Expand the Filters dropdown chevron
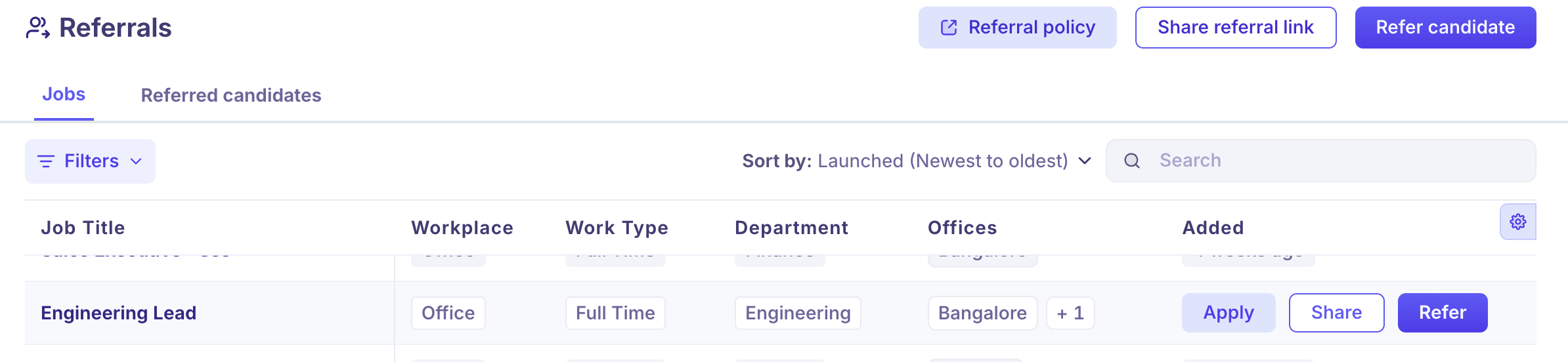 click(x=137, y=161)
